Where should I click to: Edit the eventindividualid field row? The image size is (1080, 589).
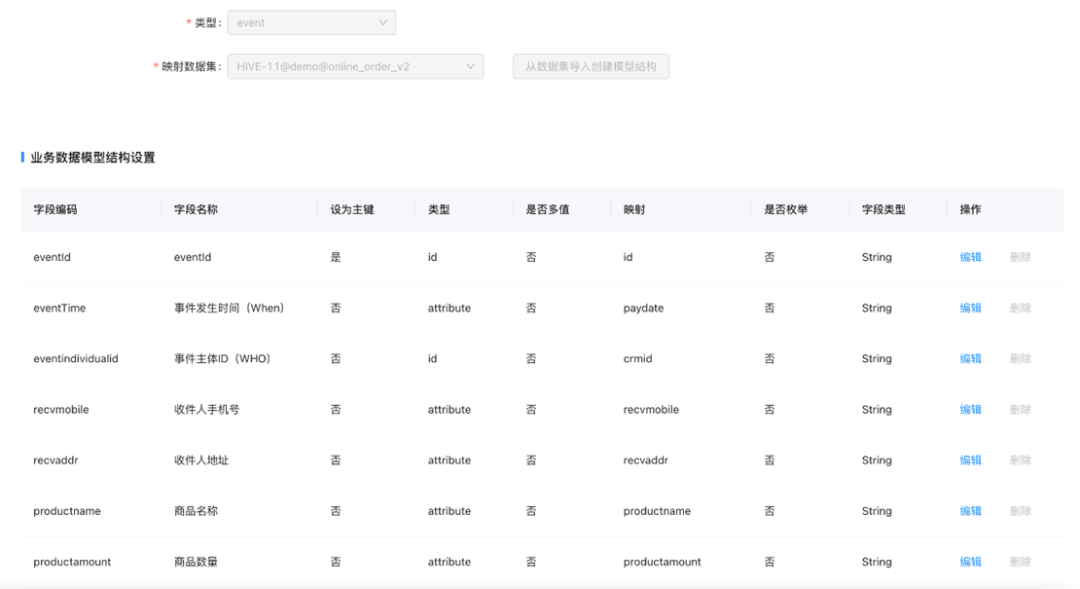[971, 358]
